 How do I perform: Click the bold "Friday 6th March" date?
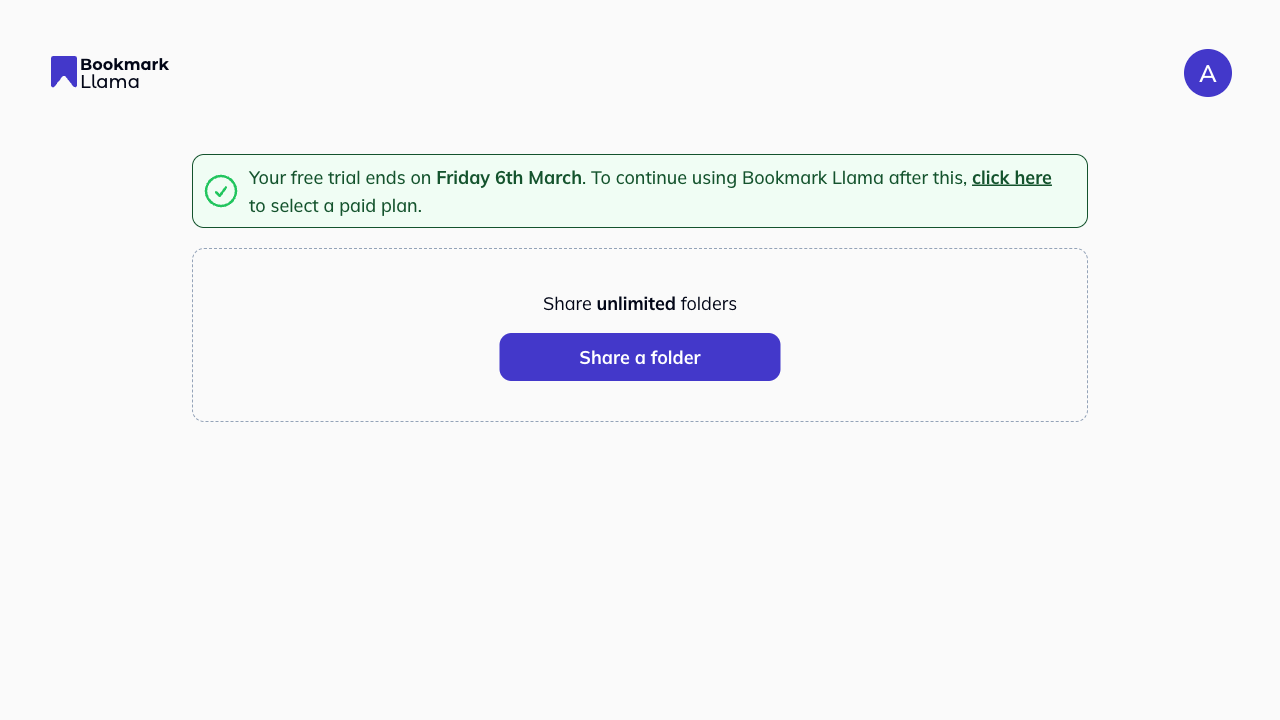[509, 178]
